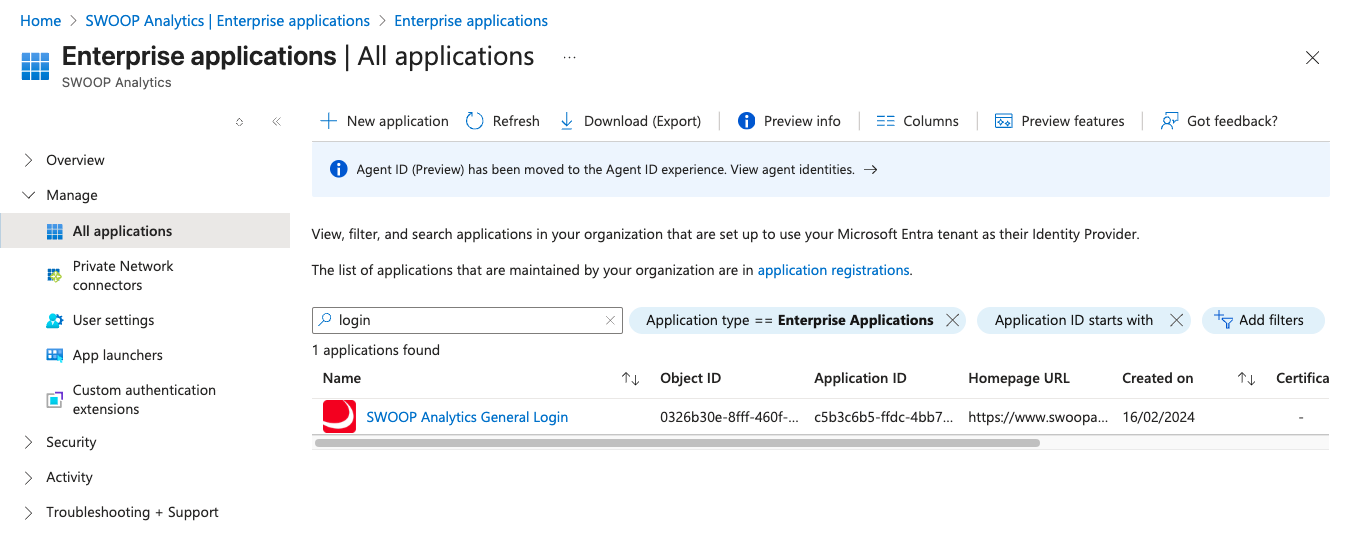Click the User settings gear-person icon
1349x545 pixels.
pos(55,320)
